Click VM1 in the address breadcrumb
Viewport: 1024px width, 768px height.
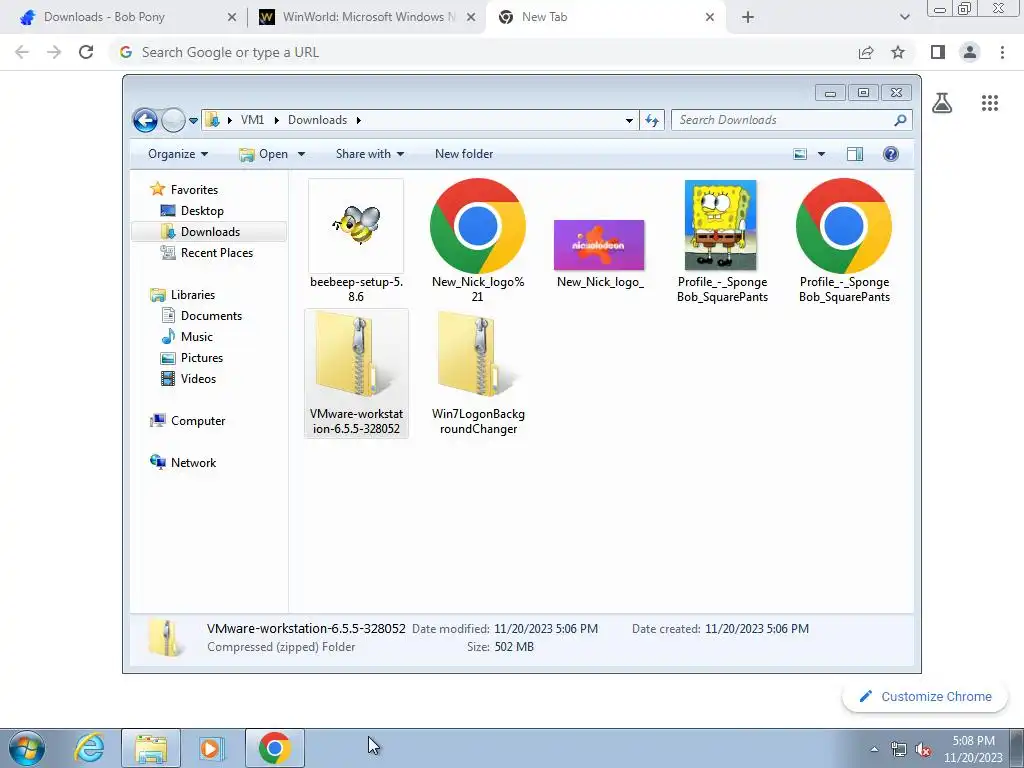(x=252, y=120)
